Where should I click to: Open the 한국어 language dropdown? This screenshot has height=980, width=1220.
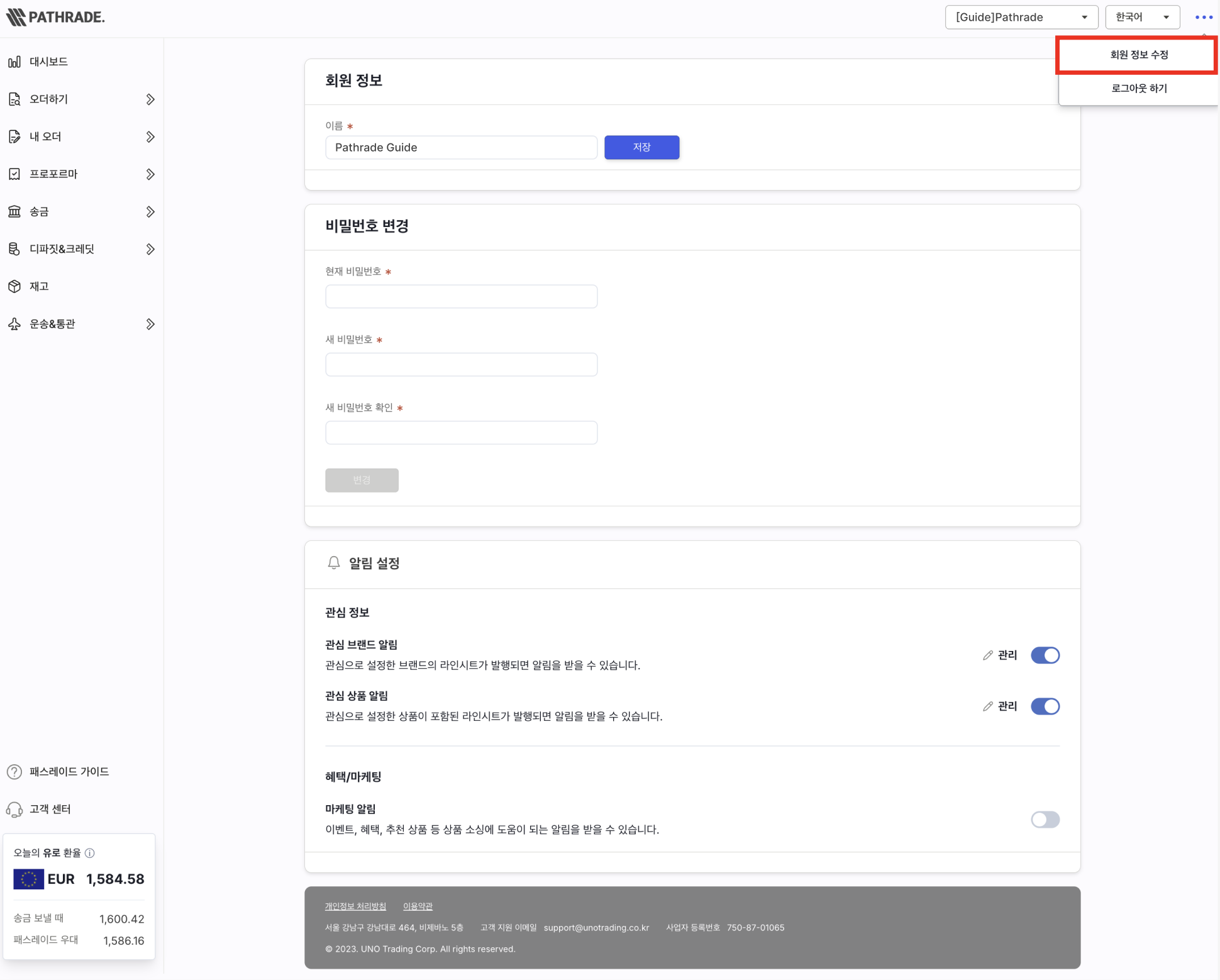(1142, 18)
